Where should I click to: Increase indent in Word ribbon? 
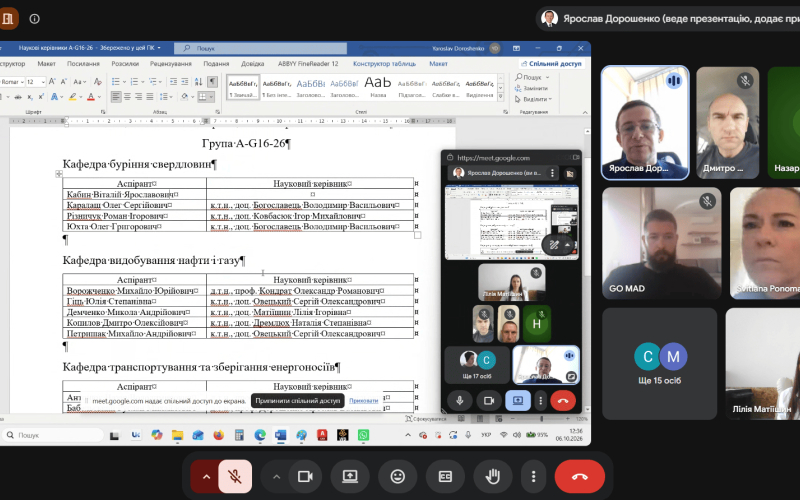tap(185, 82)
